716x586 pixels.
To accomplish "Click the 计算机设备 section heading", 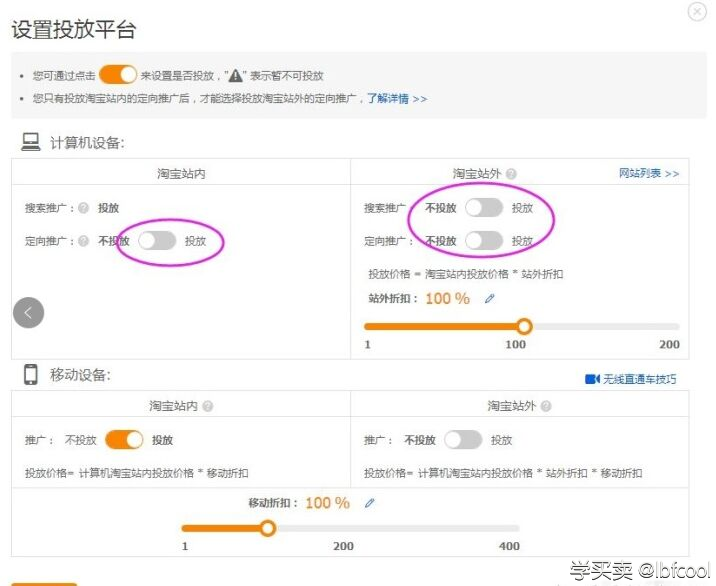I will click(x=87, y=143).
